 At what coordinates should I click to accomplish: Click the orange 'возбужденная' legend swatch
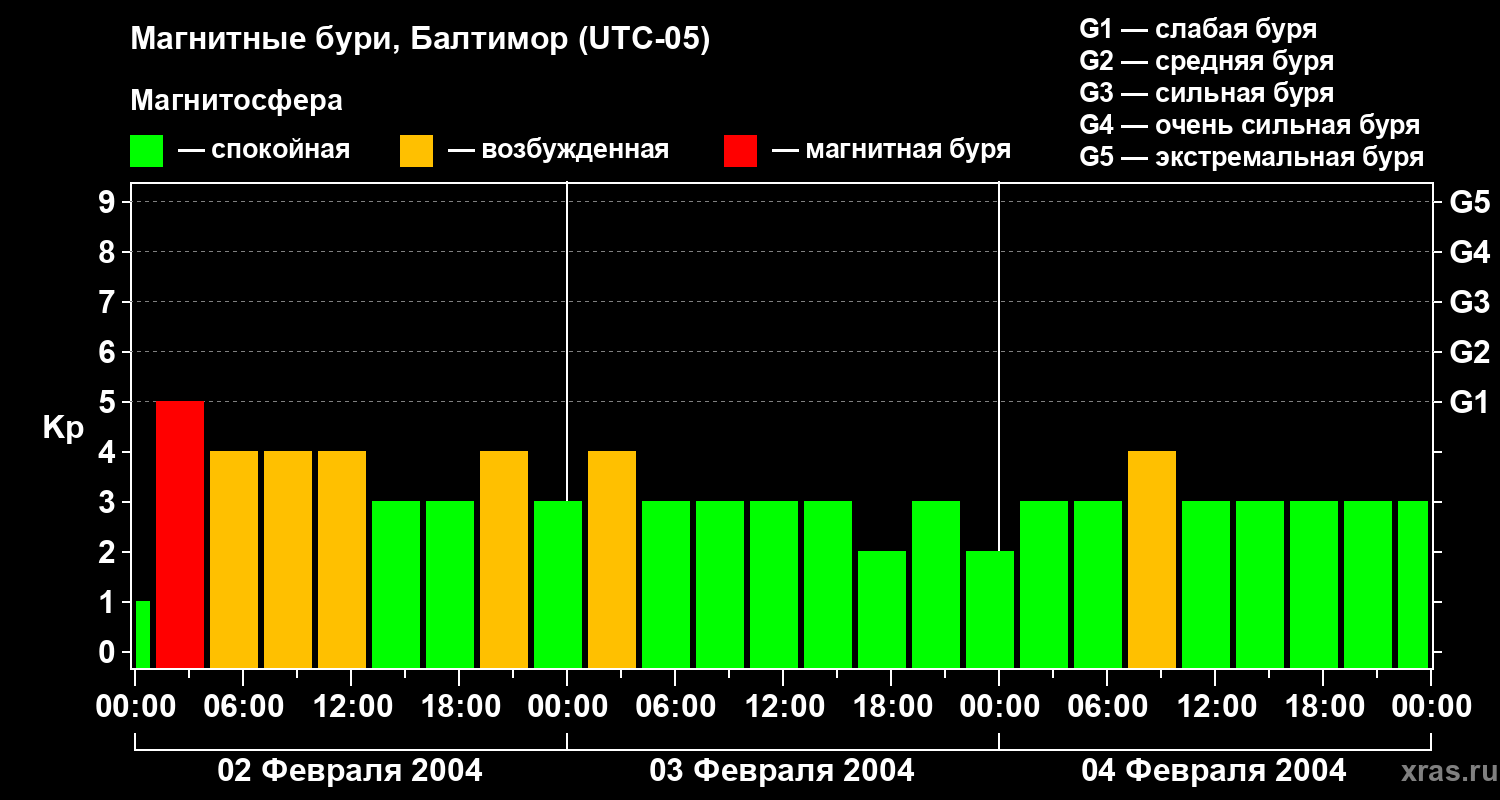(416, 151)
